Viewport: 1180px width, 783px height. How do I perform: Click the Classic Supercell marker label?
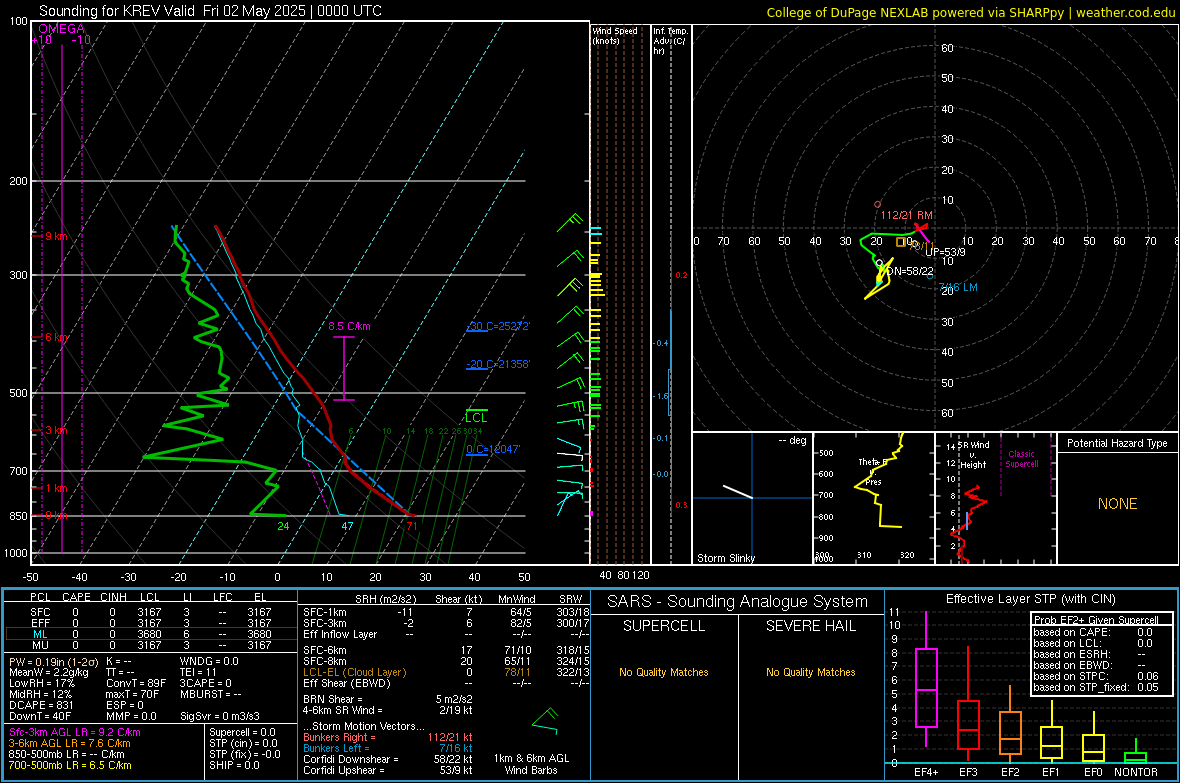coord(1021,459)
